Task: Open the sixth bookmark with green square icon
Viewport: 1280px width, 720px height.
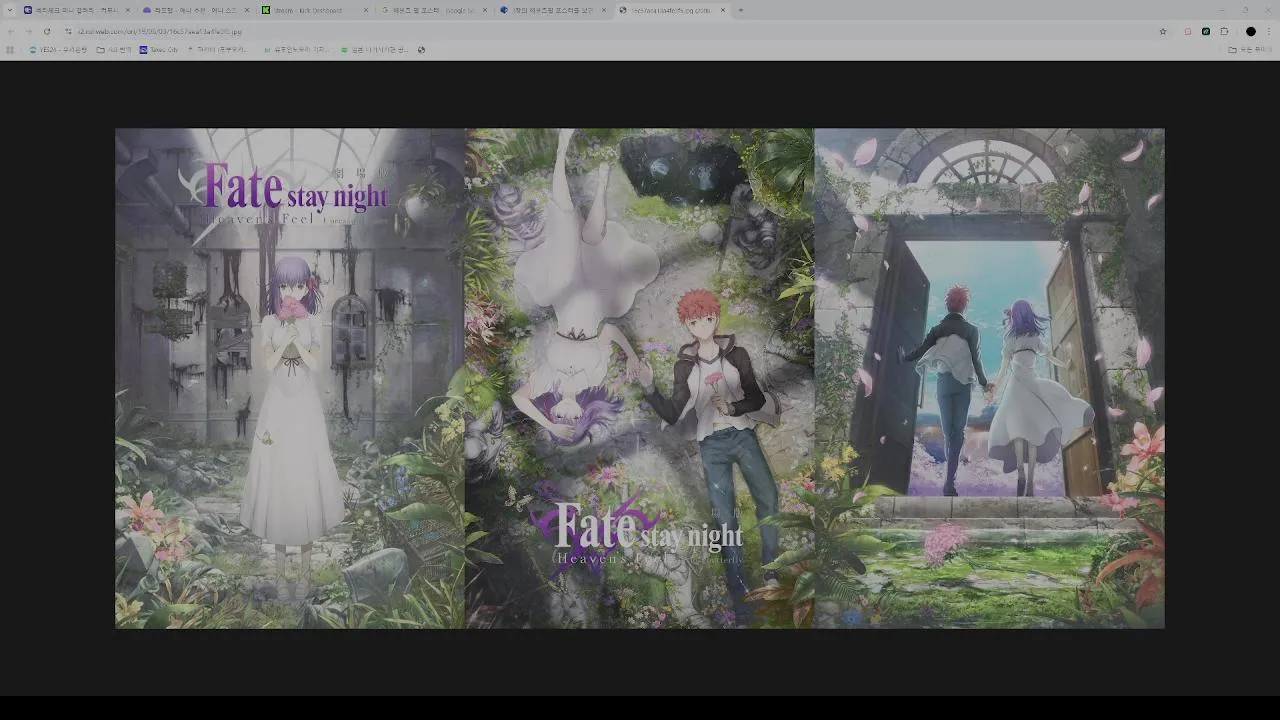Action: point(375,49)
